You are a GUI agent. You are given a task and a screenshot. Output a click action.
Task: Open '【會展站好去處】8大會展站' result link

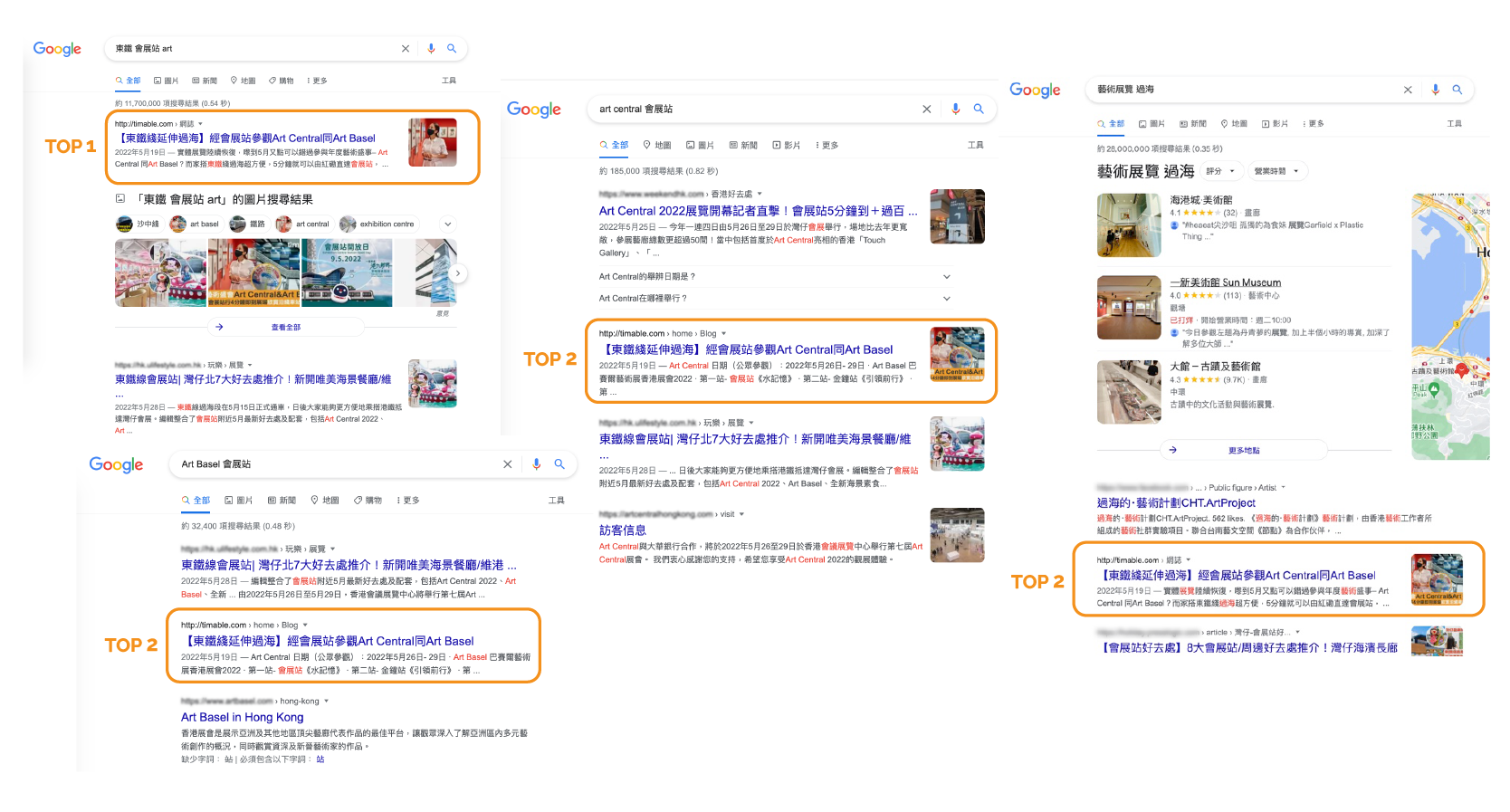pyautogui.click(x=1247, y=648)
